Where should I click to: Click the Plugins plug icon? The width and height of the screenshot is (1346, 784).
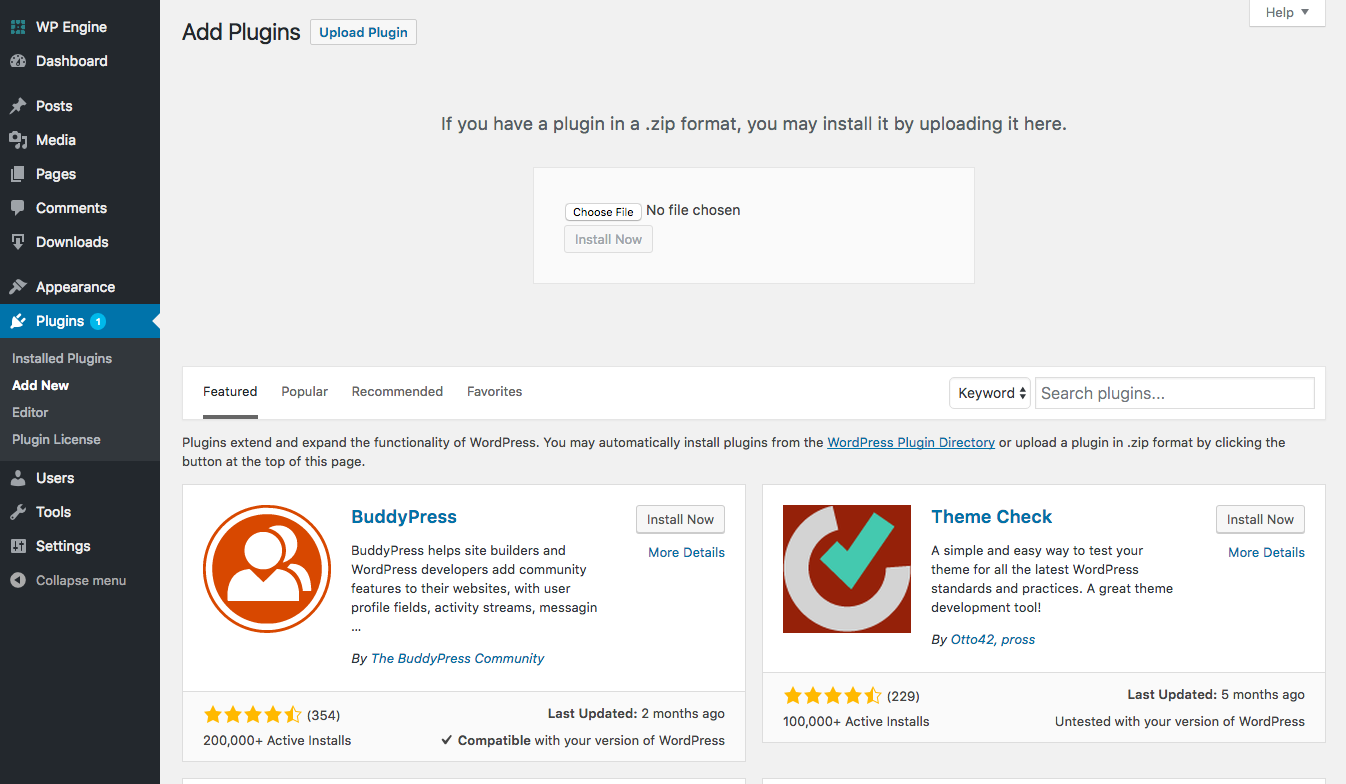click(18, 321)
